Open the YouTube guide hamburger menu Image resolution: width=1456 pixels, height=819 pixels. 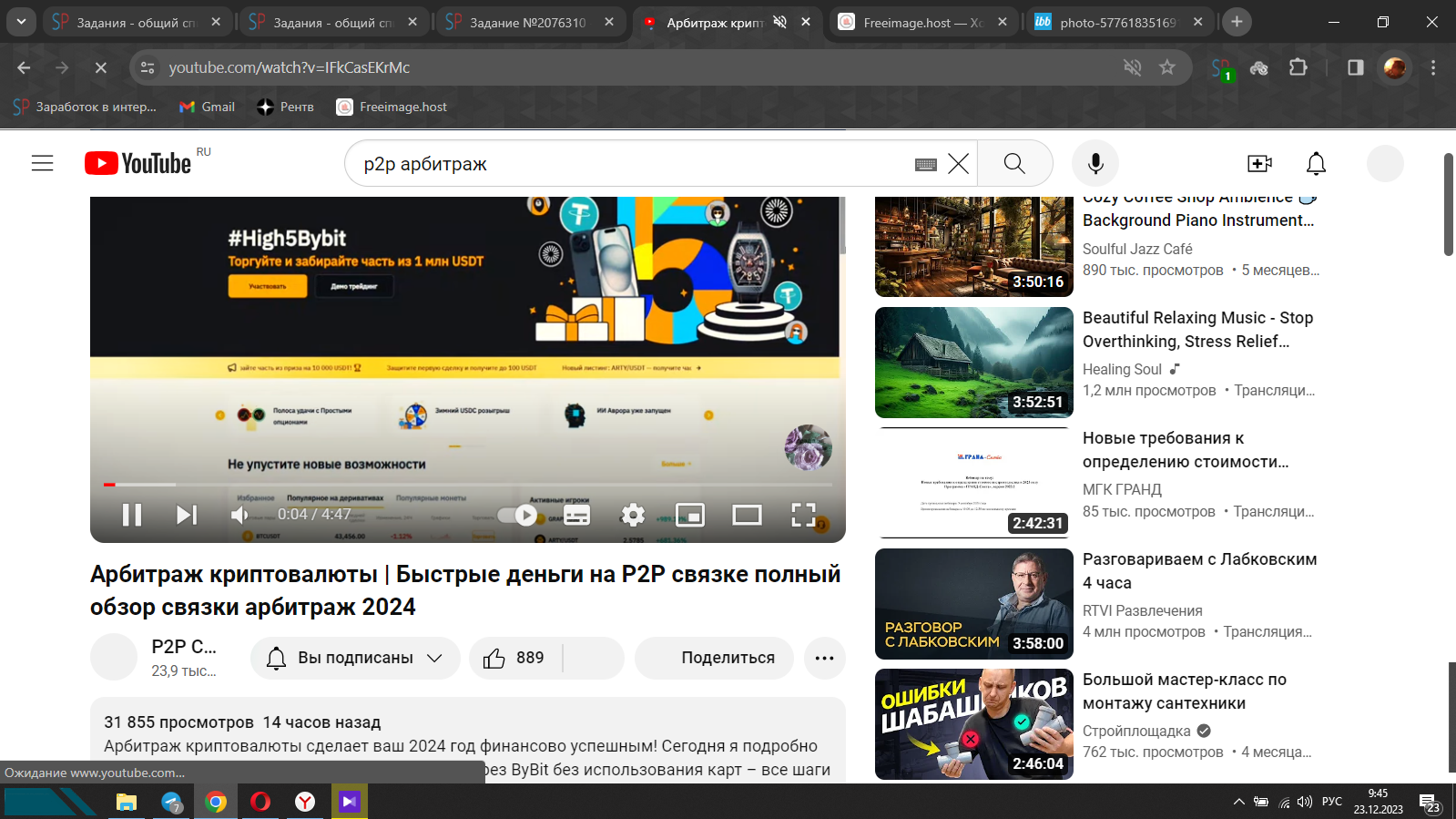(x=43, y=163)
